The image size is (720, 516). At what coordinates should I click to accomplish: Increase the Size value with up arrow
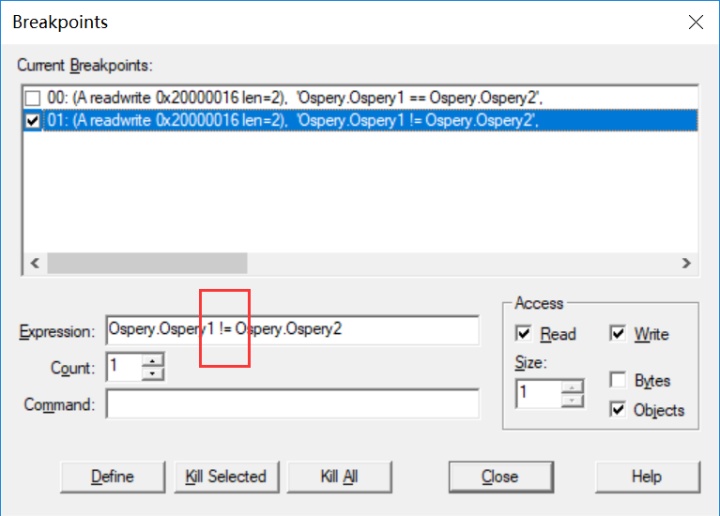[x=572, y=387]
